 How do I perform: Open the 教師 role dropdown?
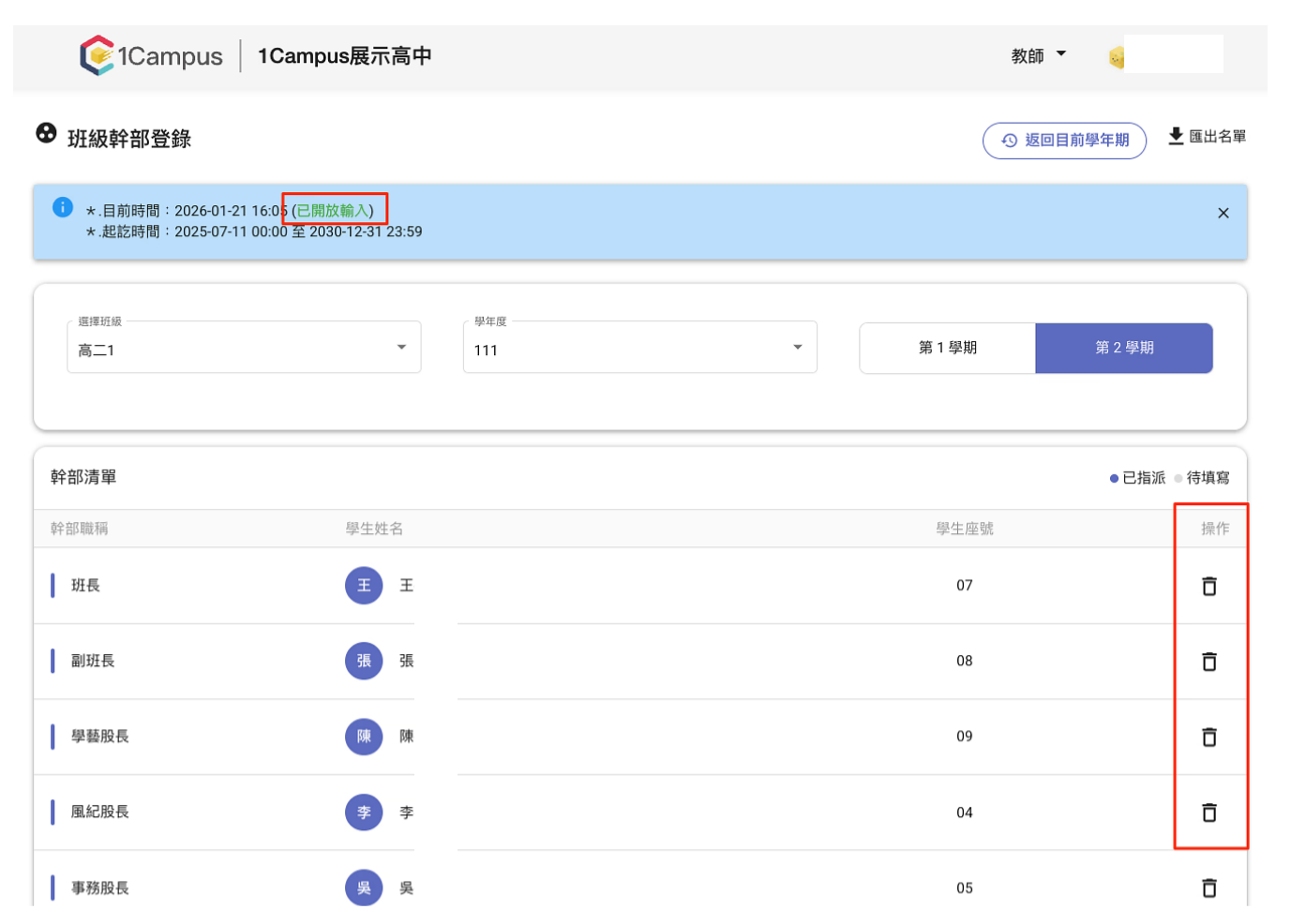[x=1039, y=56]
